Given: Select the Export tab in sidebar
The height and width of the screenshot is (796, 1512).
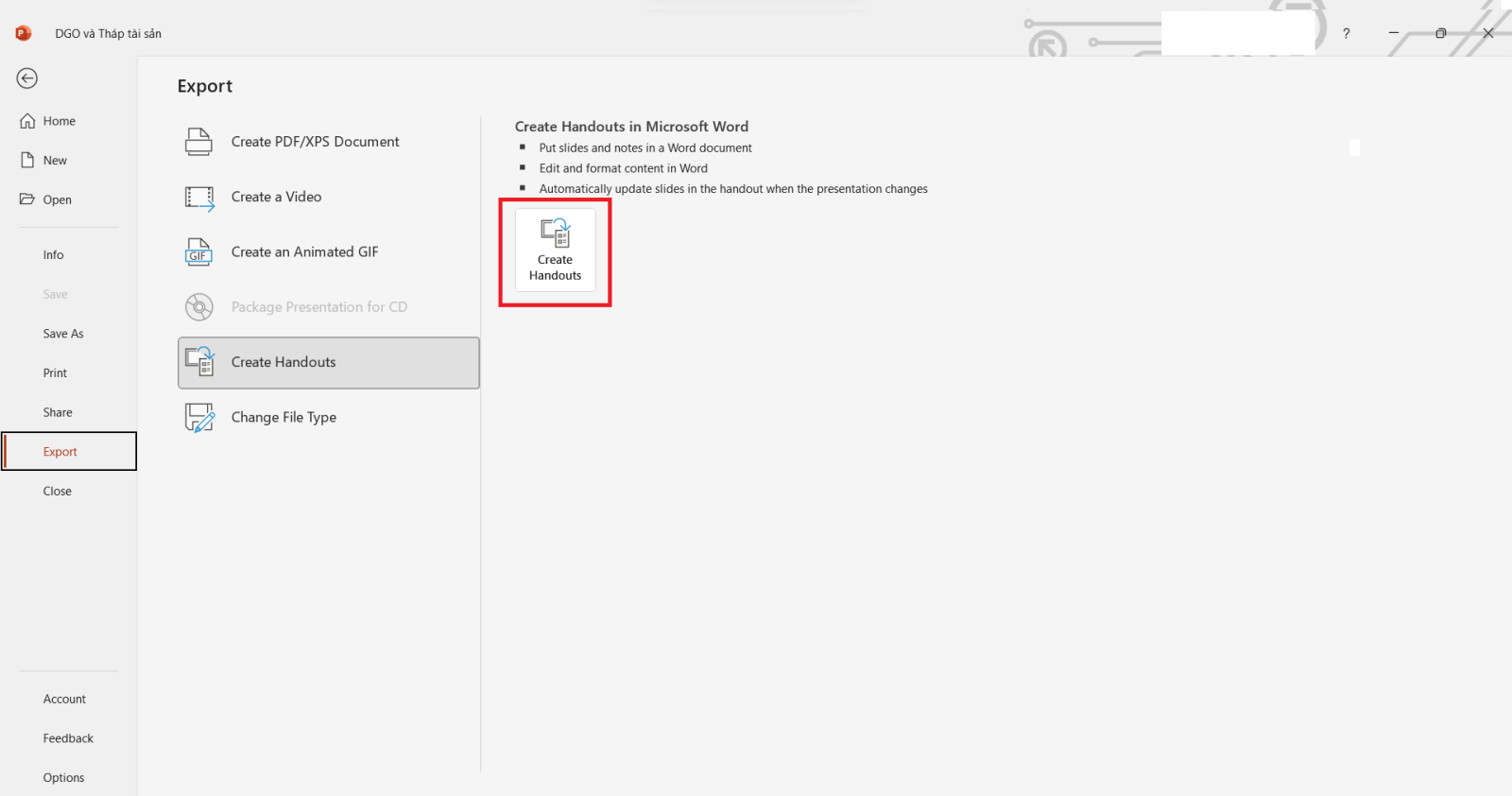Looking at the screenshot, I should coord(69,452).
